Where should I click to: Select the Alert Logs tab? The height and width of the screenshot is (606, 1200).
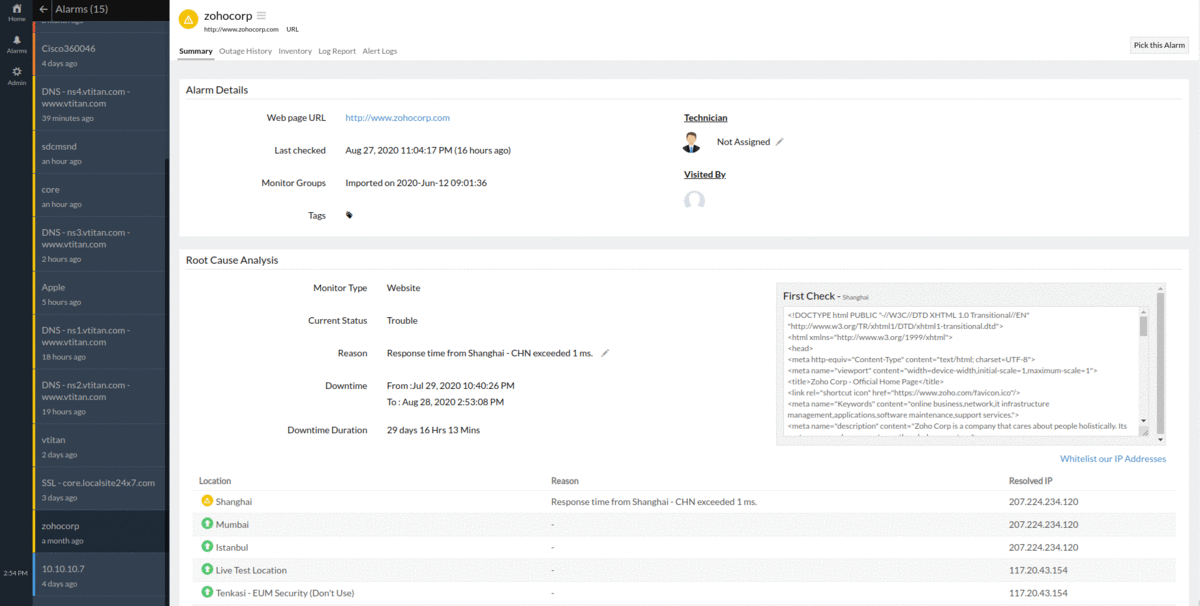[379, 51]
